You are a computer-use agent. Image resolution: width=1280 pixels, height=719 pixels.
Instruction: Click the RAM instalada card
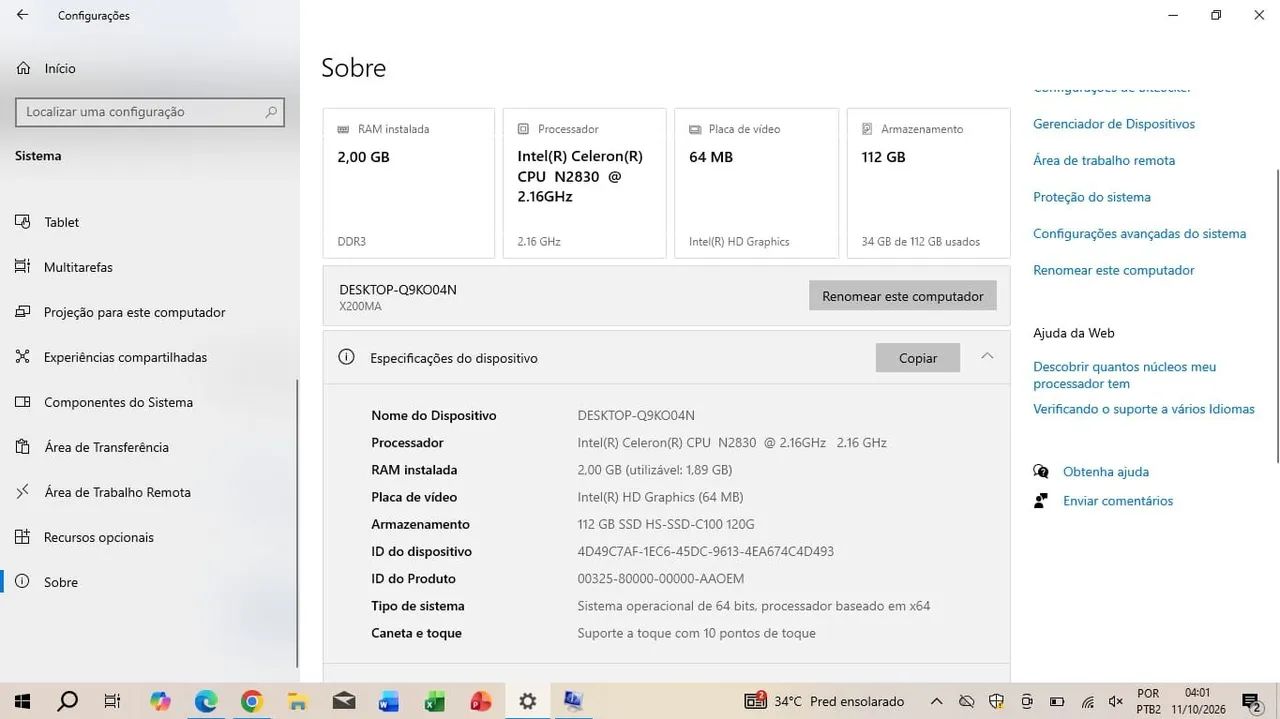[x=409, y=183]
